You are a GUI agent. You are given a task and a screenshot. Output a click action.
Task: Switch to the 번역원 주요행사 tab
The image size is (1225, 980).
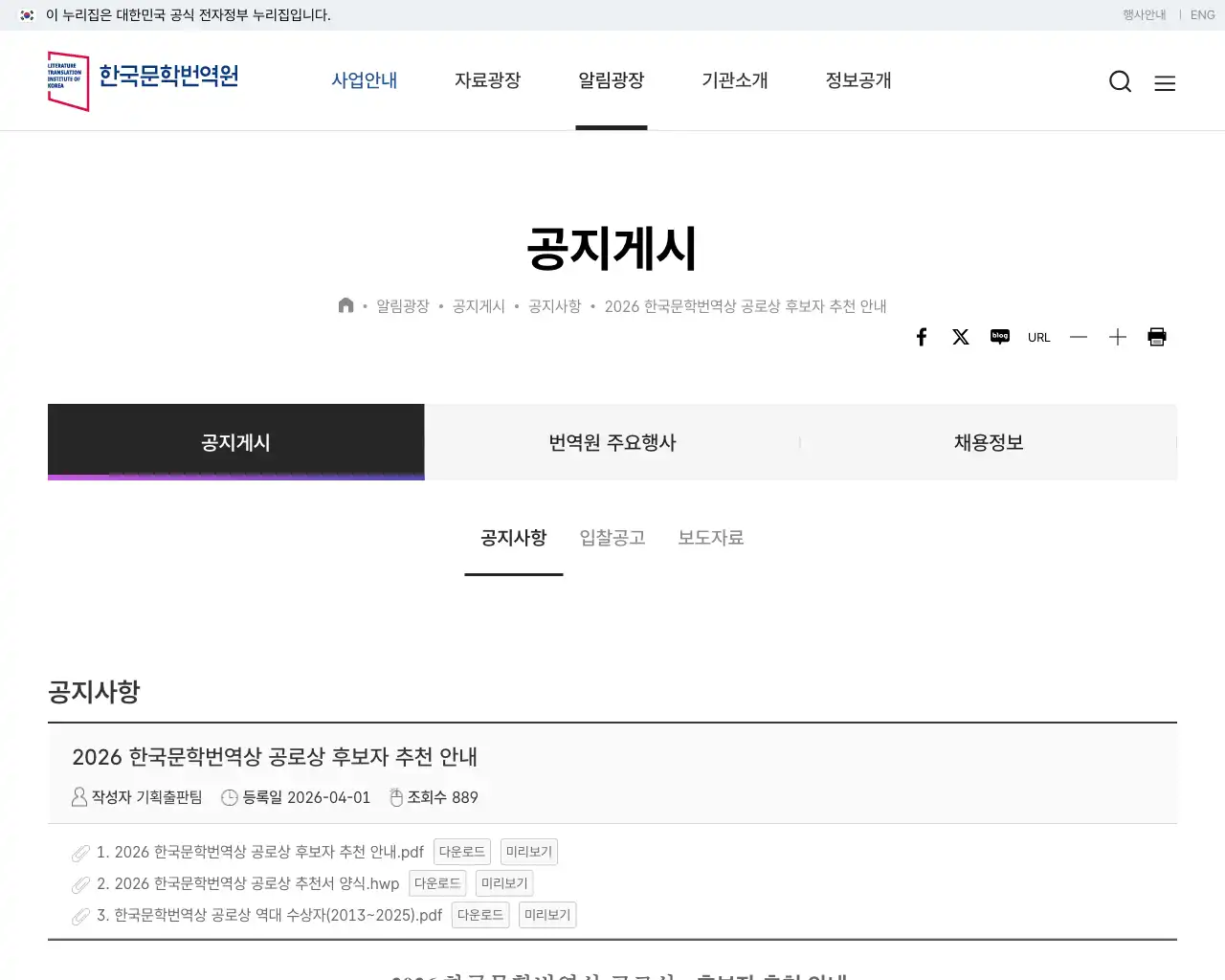pos(612,442)
